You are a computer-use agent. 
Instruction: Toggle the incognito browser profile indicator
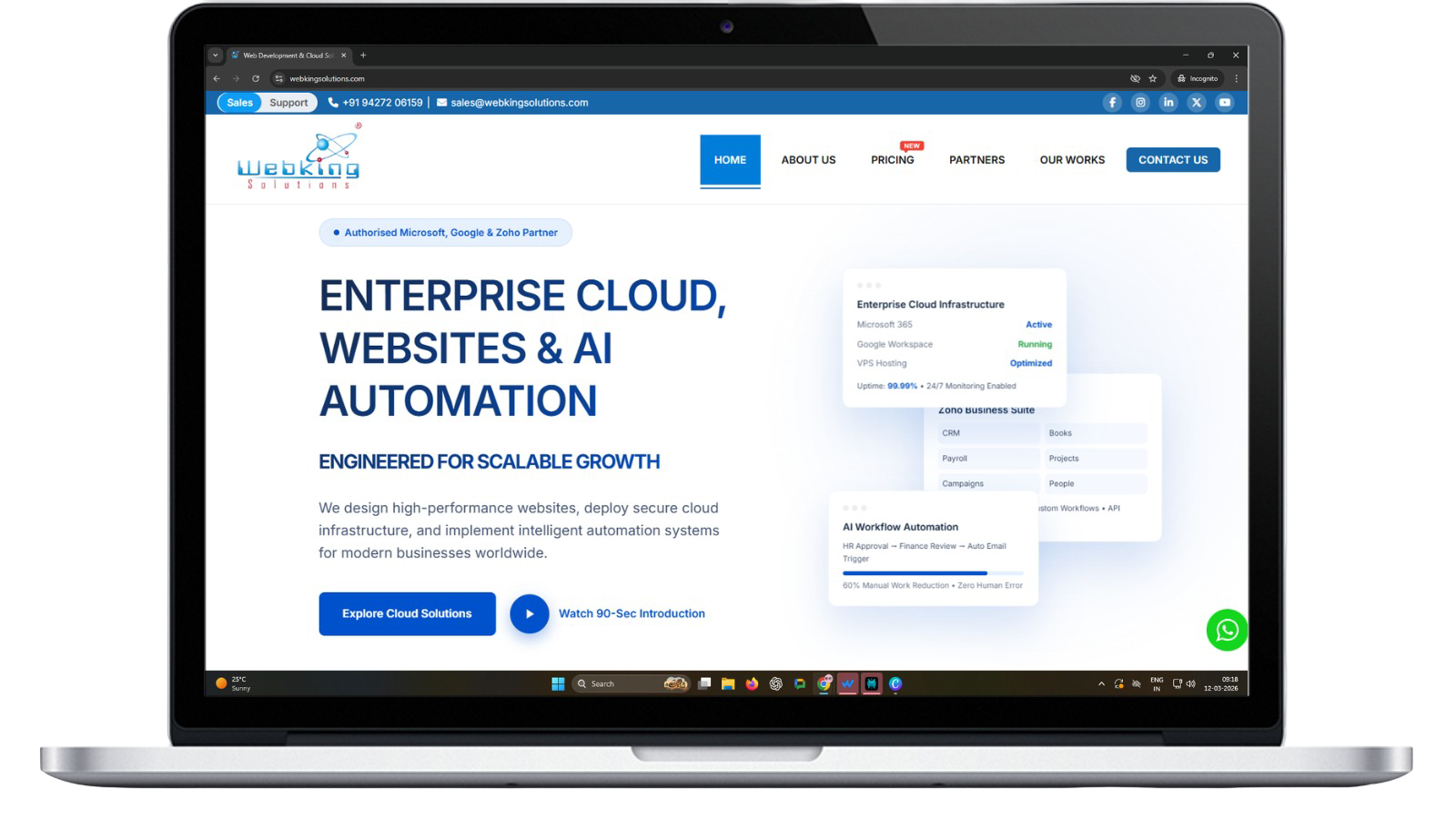point(1198,78)
